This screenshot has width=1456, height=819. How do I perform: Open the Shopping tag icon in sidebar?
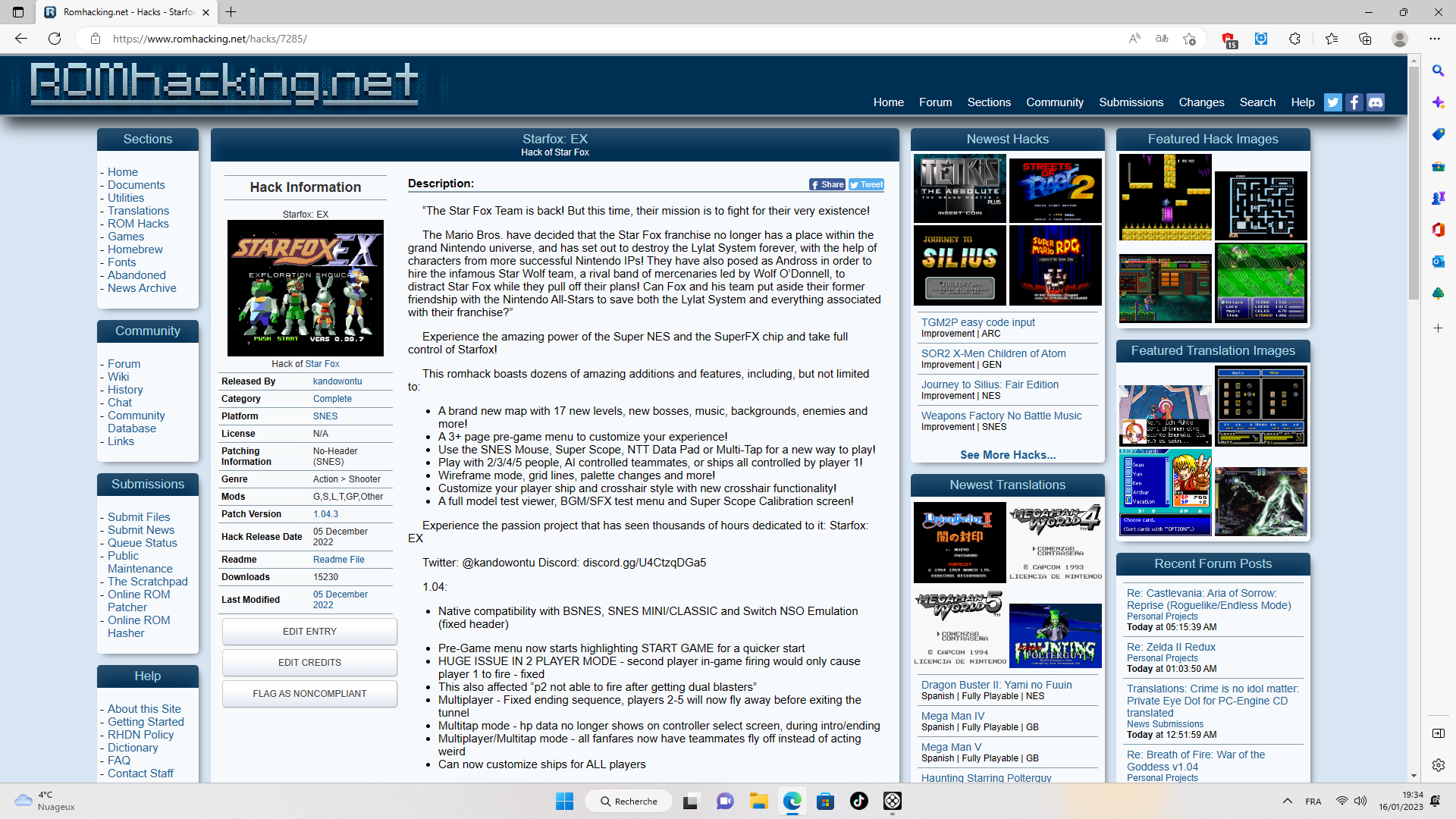[1438, 134]
